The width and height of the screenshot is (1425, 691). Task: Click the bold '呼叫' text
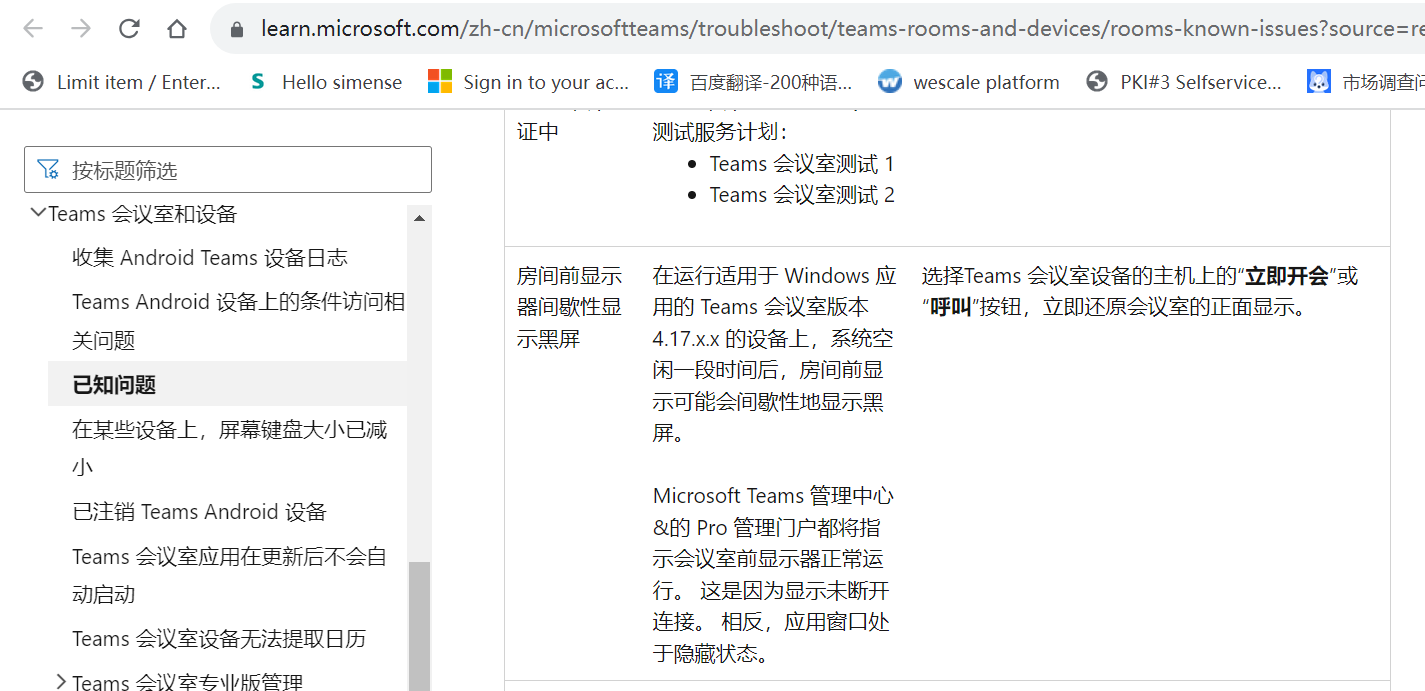pos(951,307)
